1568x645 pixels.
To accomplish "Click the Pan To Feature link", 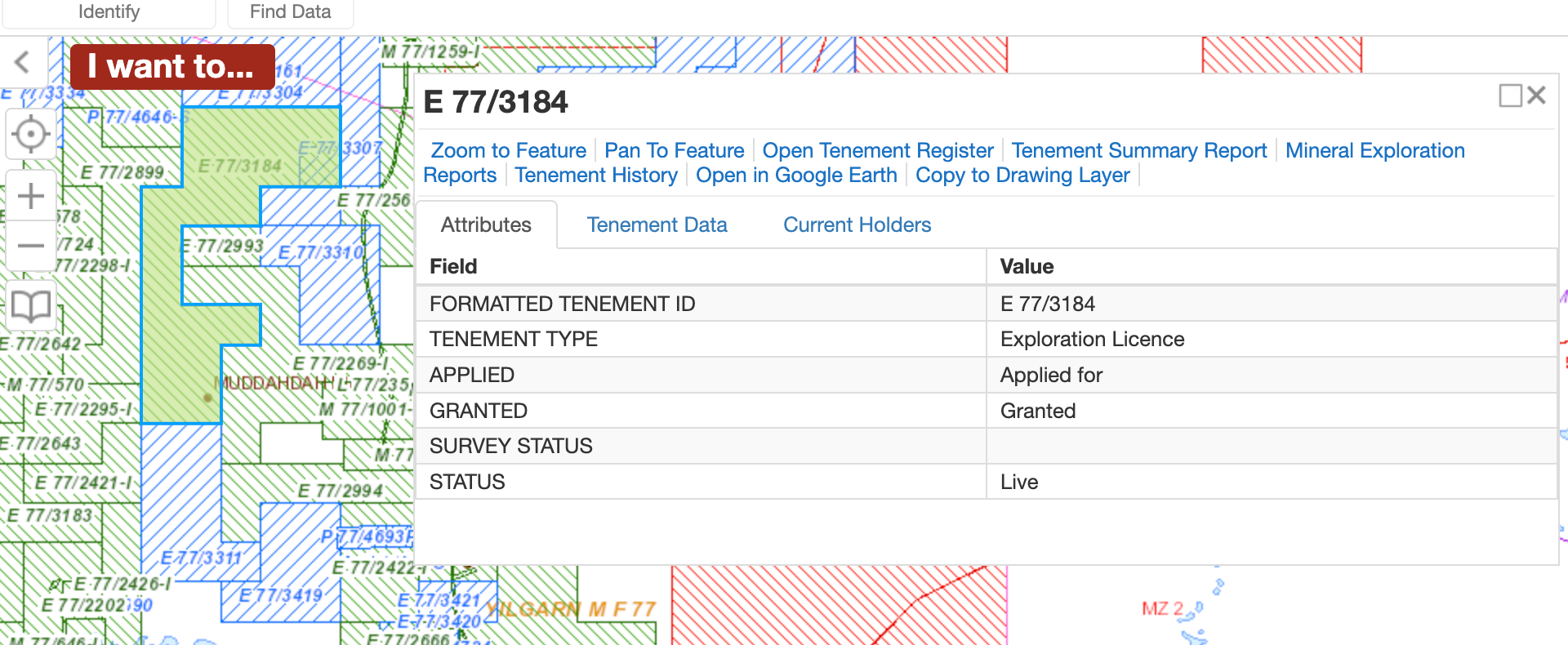I will 675,150.
